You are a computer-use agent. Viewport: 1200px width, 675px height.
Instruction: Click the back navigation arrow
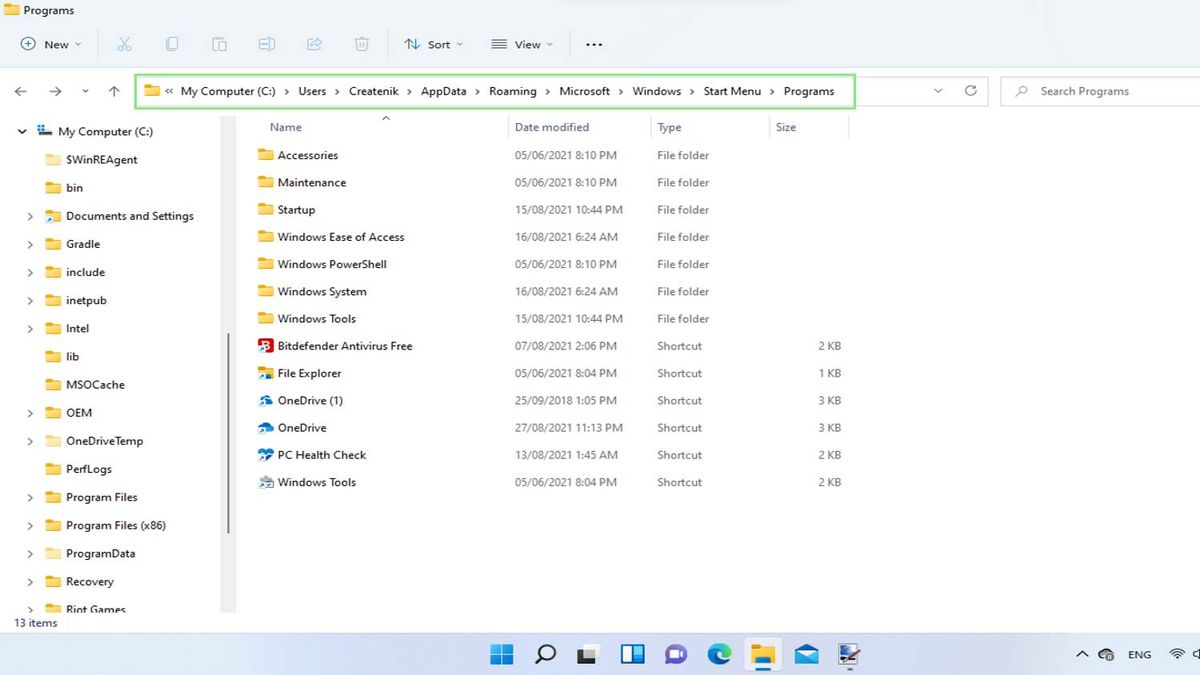20,90
